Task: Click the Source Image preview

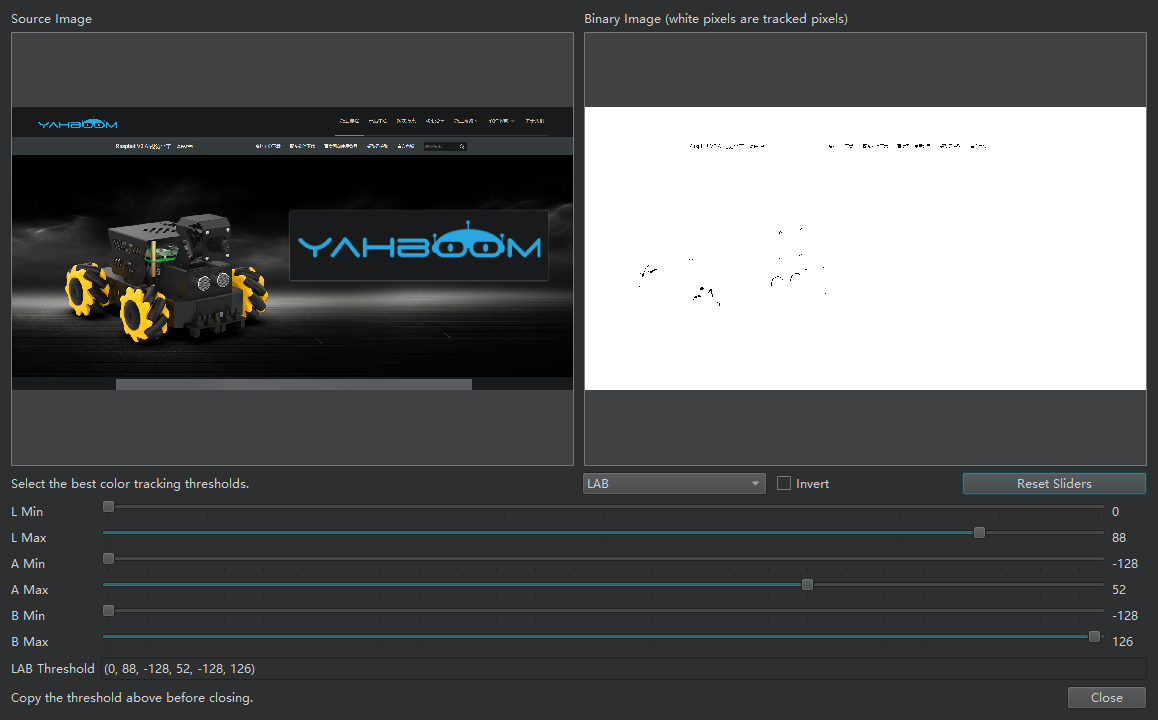Action: point(292,249)
